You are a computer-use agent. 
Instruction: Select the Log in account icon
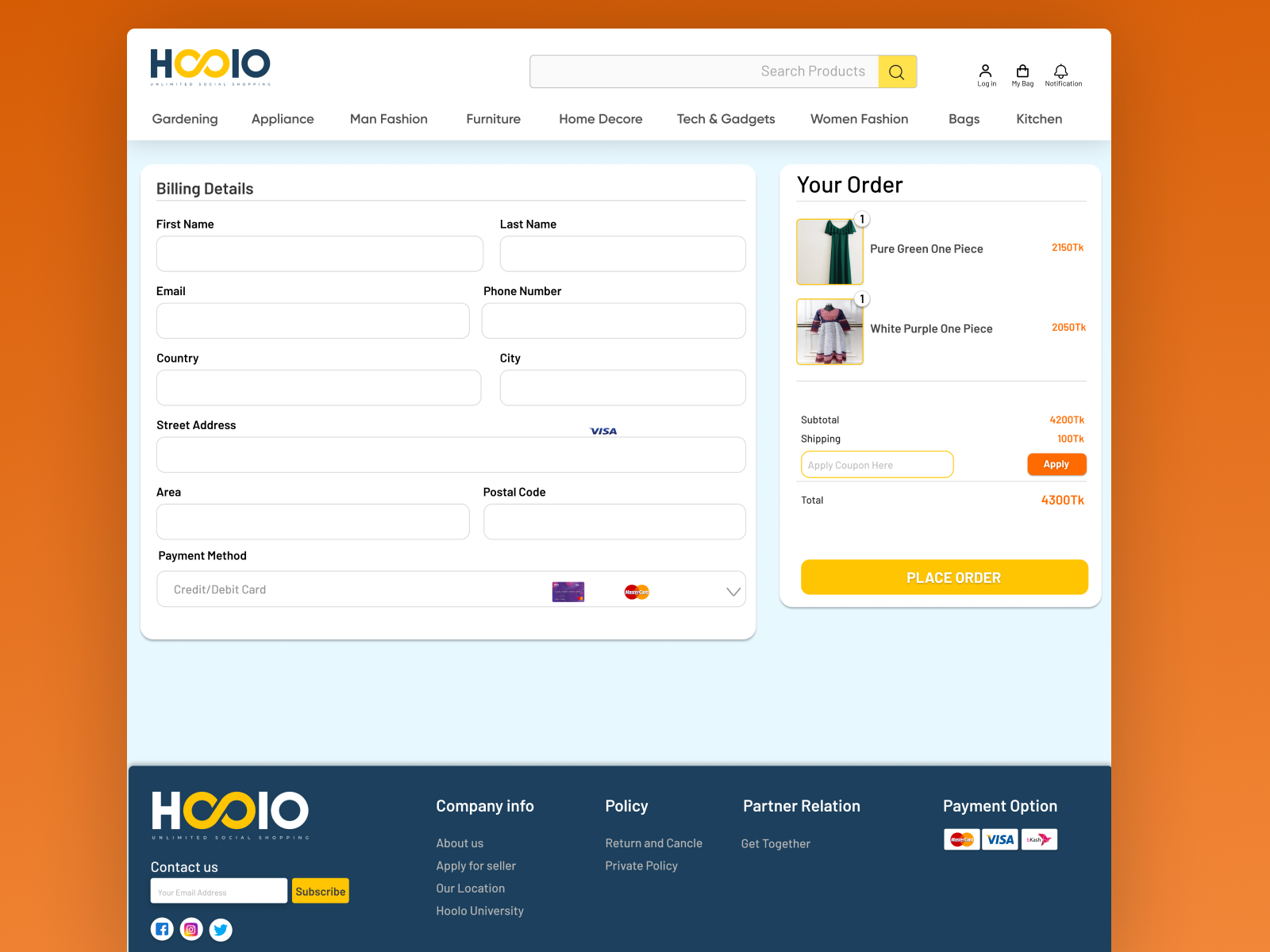coord(986,71)
